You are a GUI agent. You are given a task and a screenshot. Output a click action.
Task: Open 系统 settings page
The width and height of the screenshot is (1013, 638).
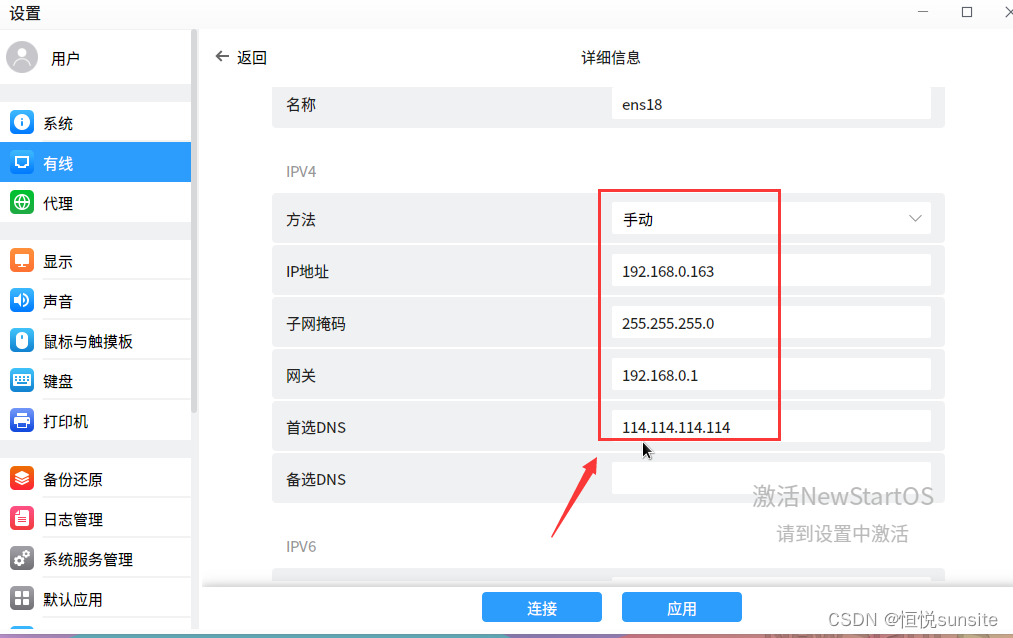point(96,123)
